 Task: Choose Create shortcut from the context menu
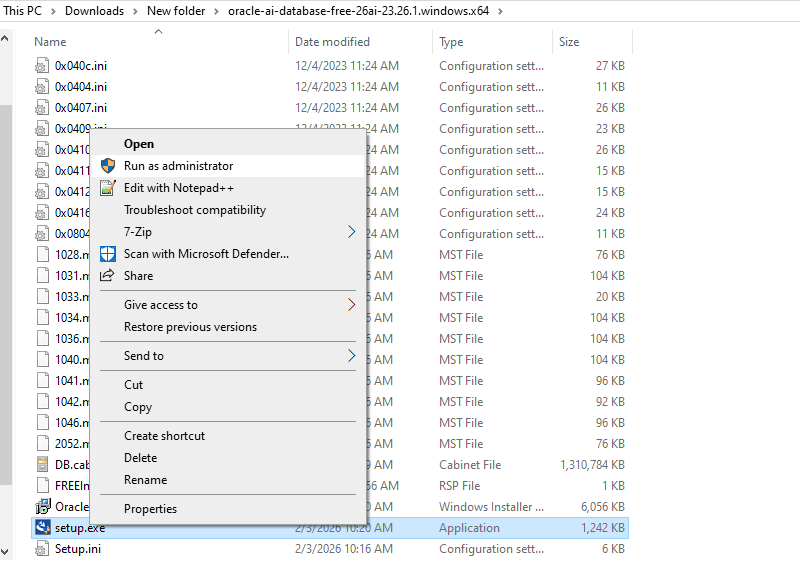[164, 436]
